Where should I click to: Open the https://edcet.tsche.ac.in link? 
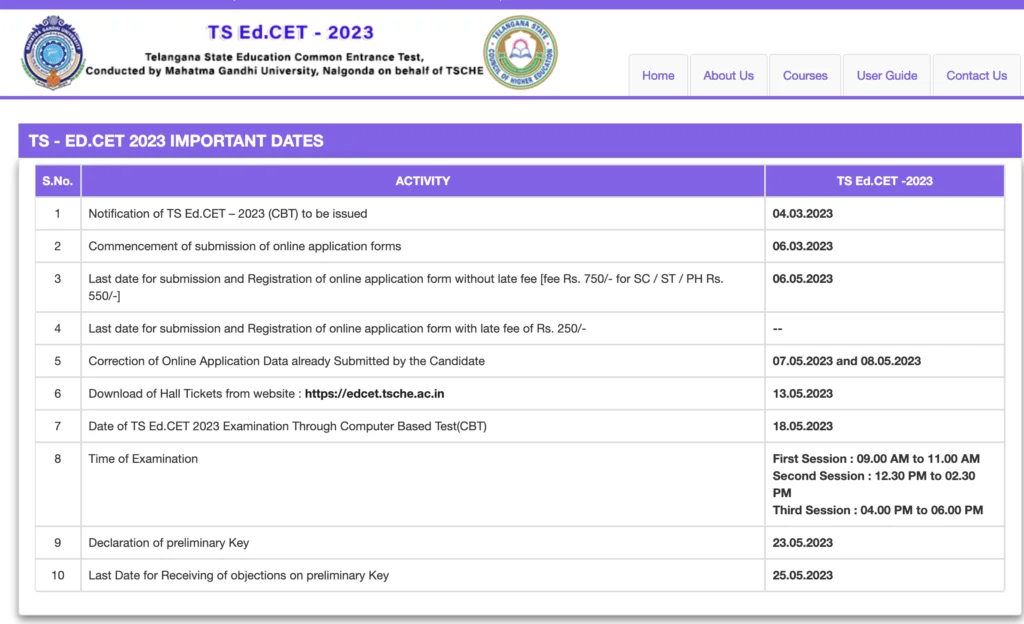(x=374, y=394)
